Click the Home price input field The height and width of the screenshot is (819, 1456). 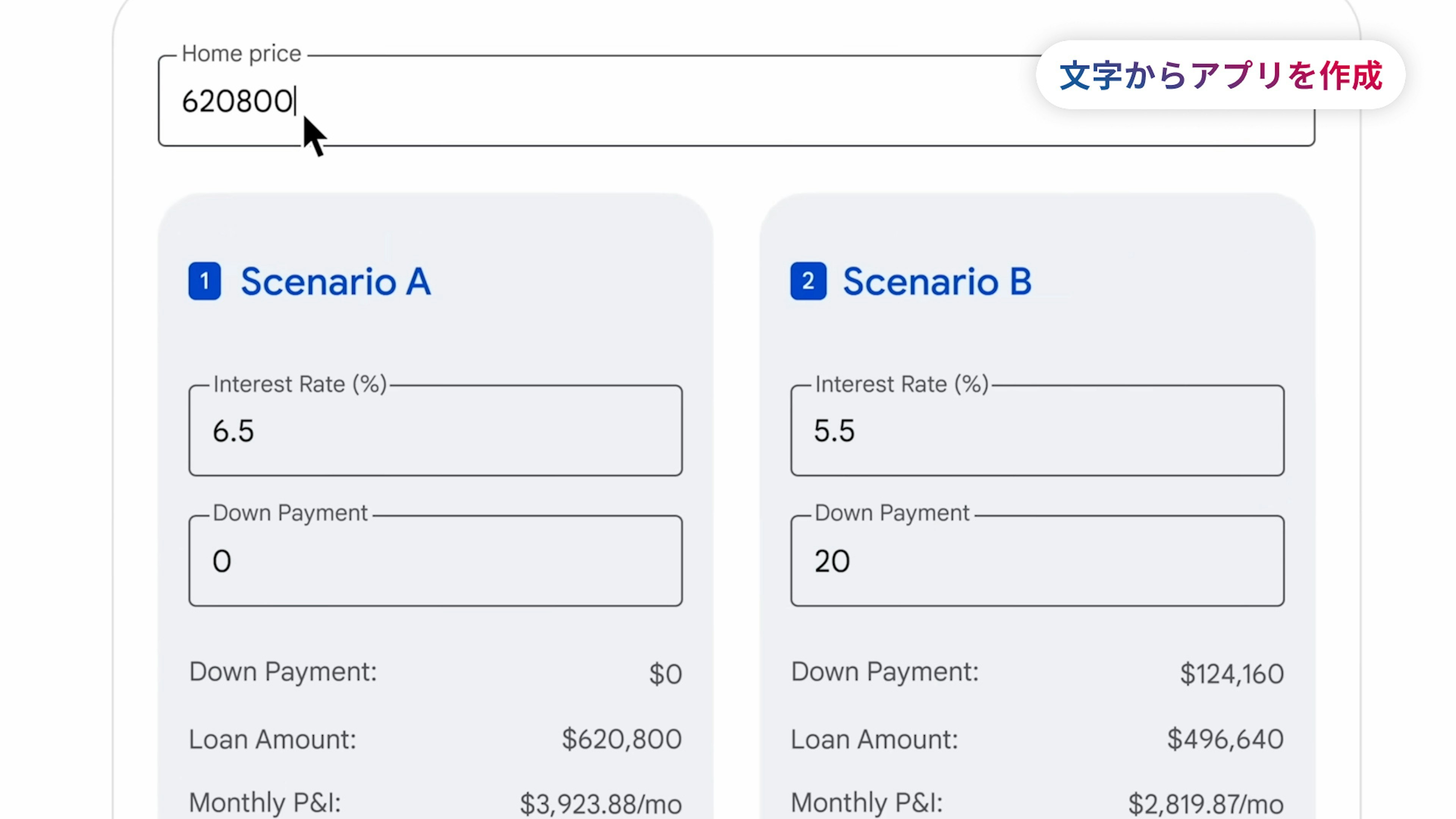[622, 102]
